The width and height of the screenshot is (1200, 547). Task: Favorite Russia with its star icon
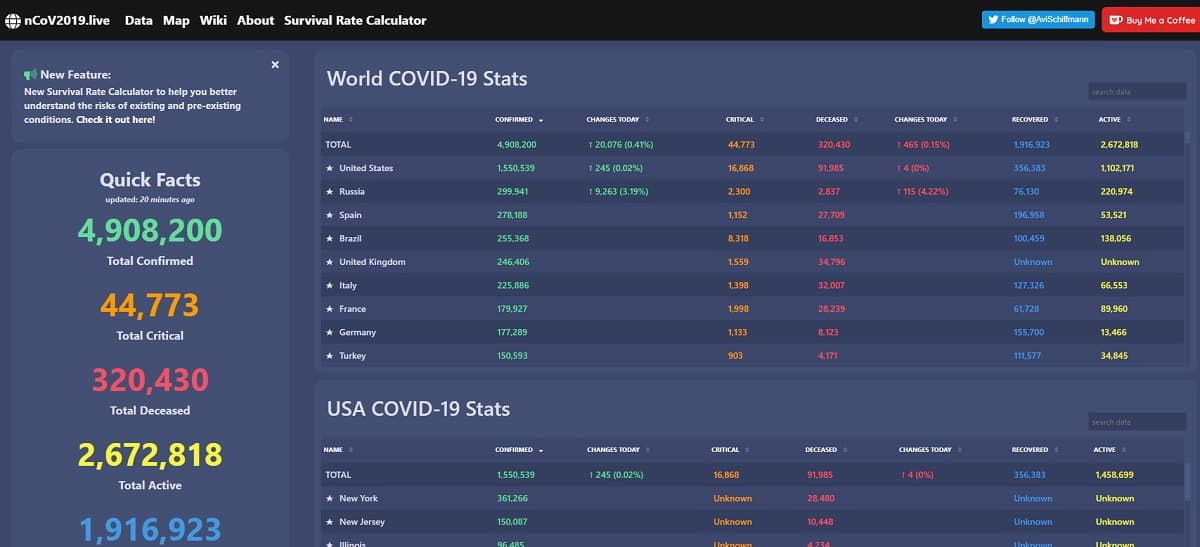click(329, 192)
